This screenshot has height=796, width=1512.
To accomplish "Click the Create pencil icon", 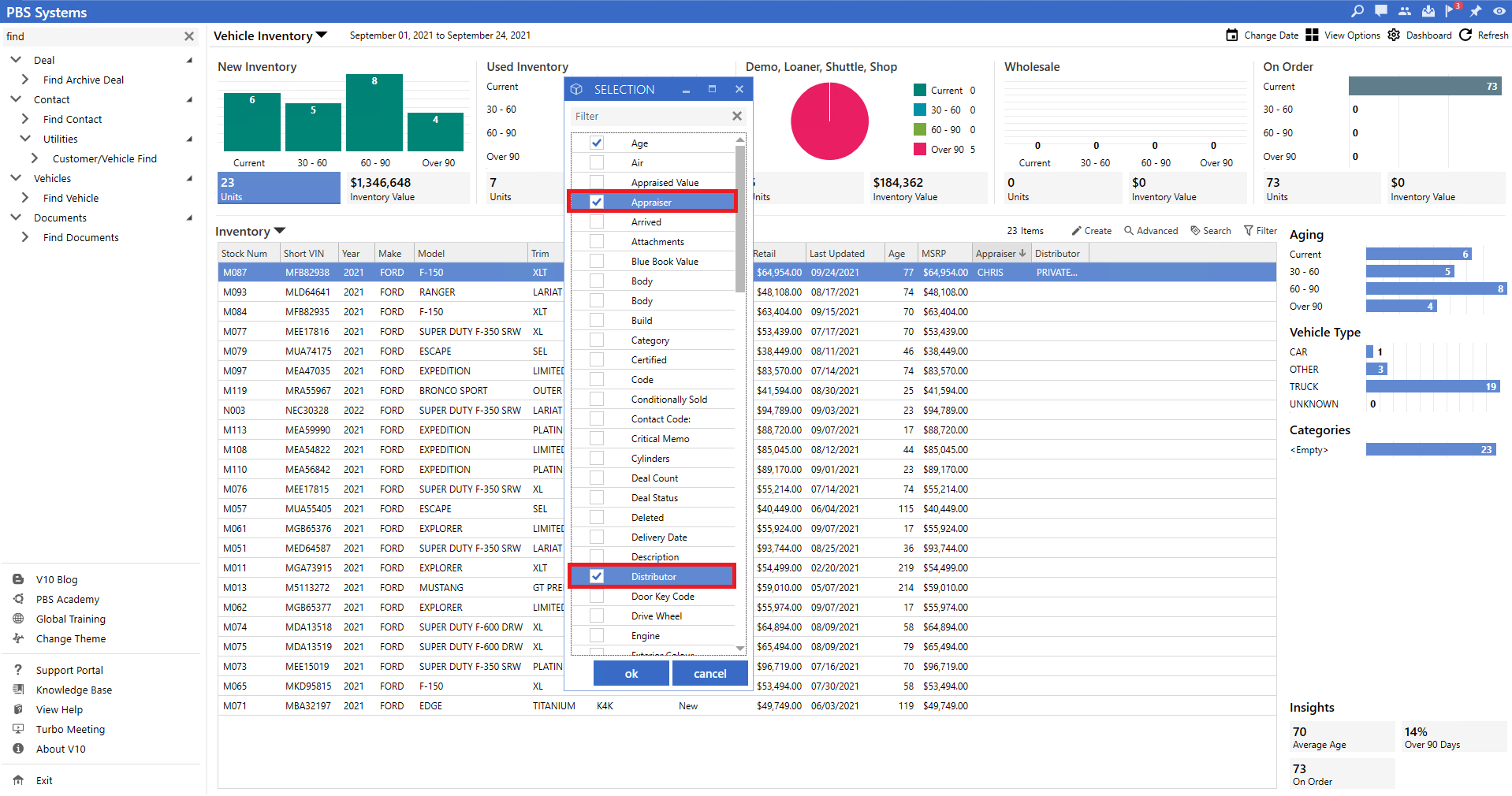I will [1076, 231].
